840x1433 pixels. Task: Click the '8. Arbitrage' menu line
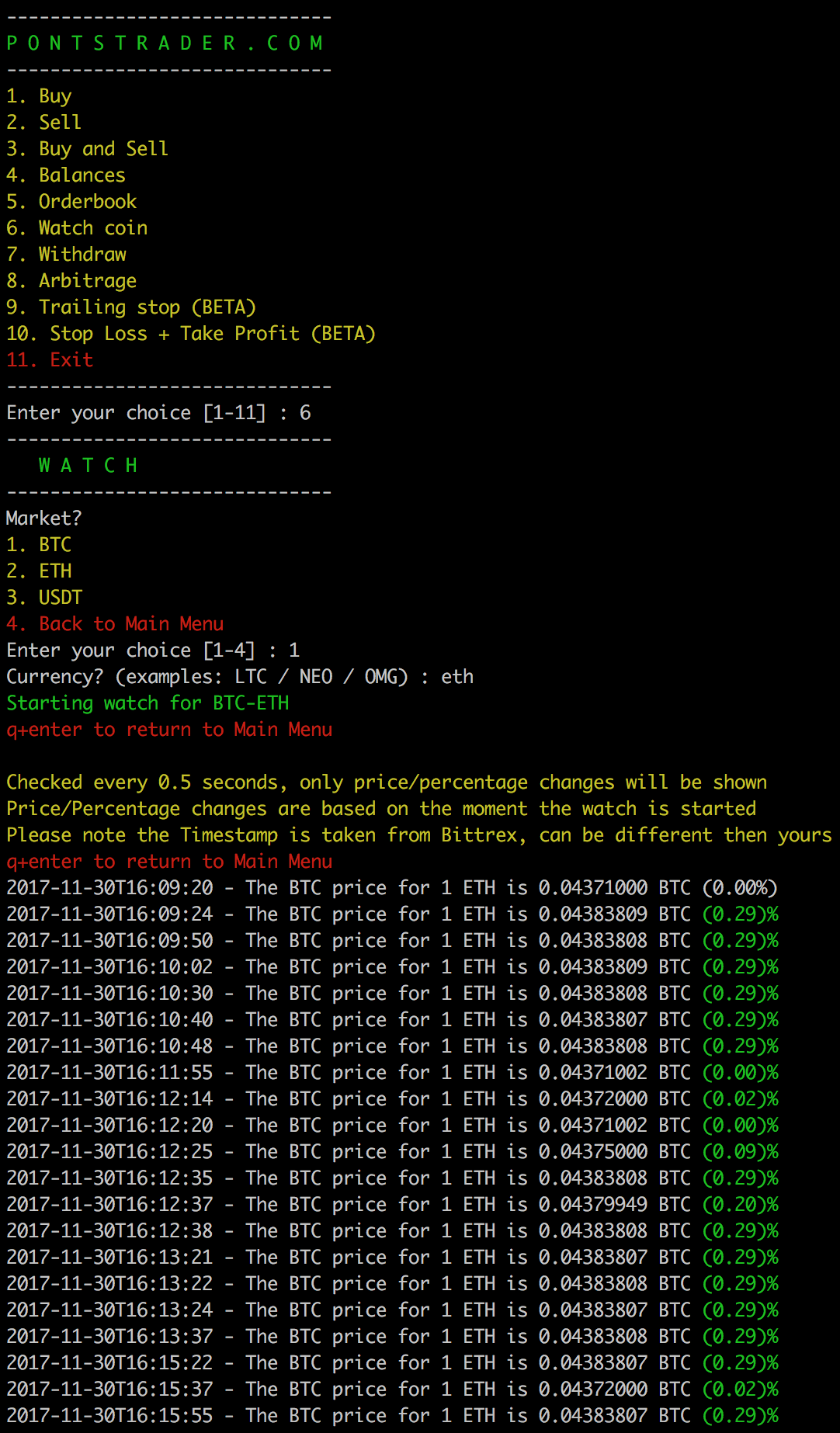click(x=71, y=281)
